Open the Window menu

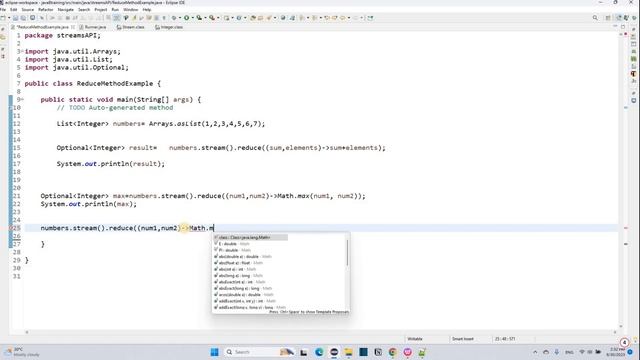[x=130, y=9]
